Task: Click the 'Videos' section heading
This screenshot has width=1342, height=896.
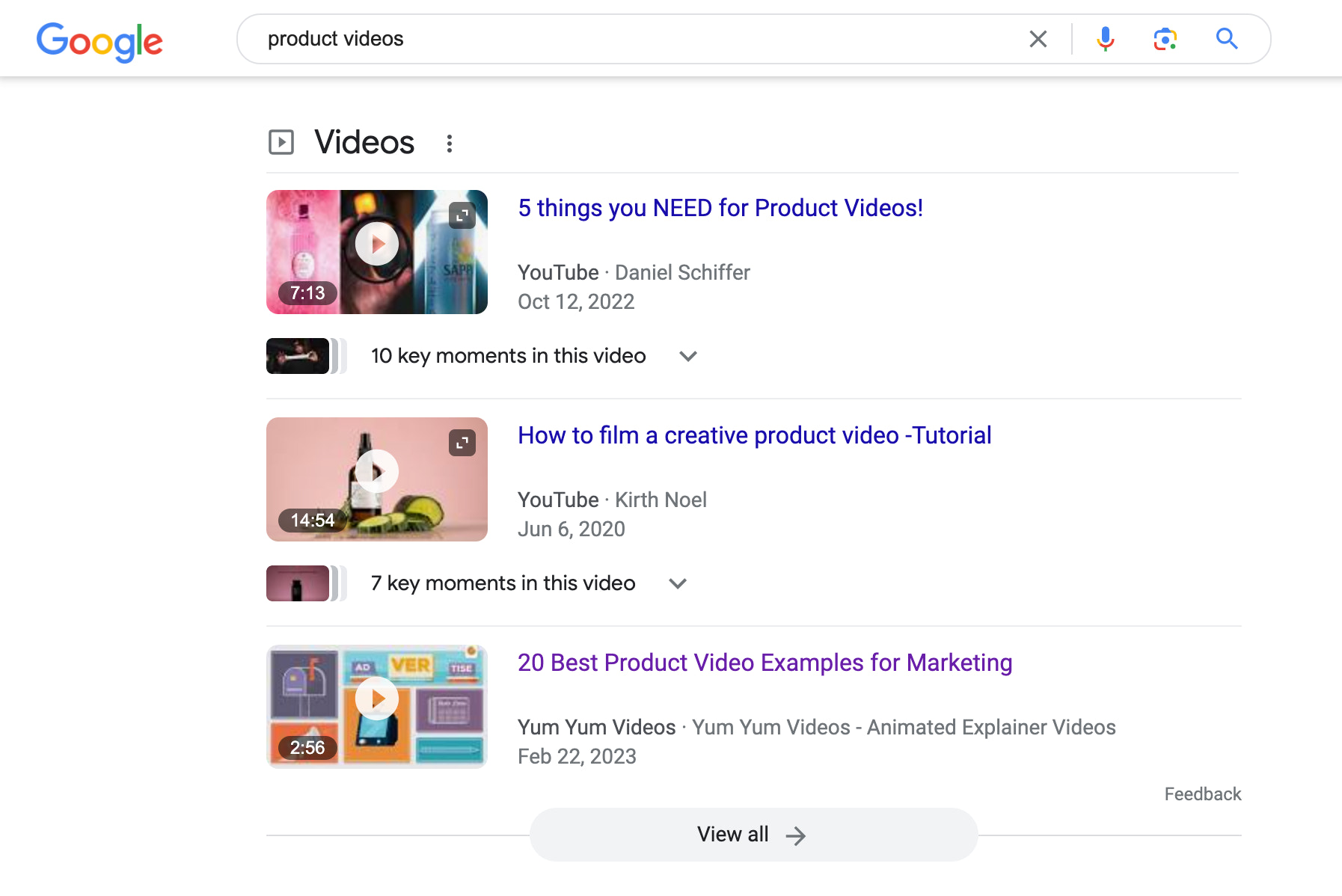Action: tap(364, 142)
